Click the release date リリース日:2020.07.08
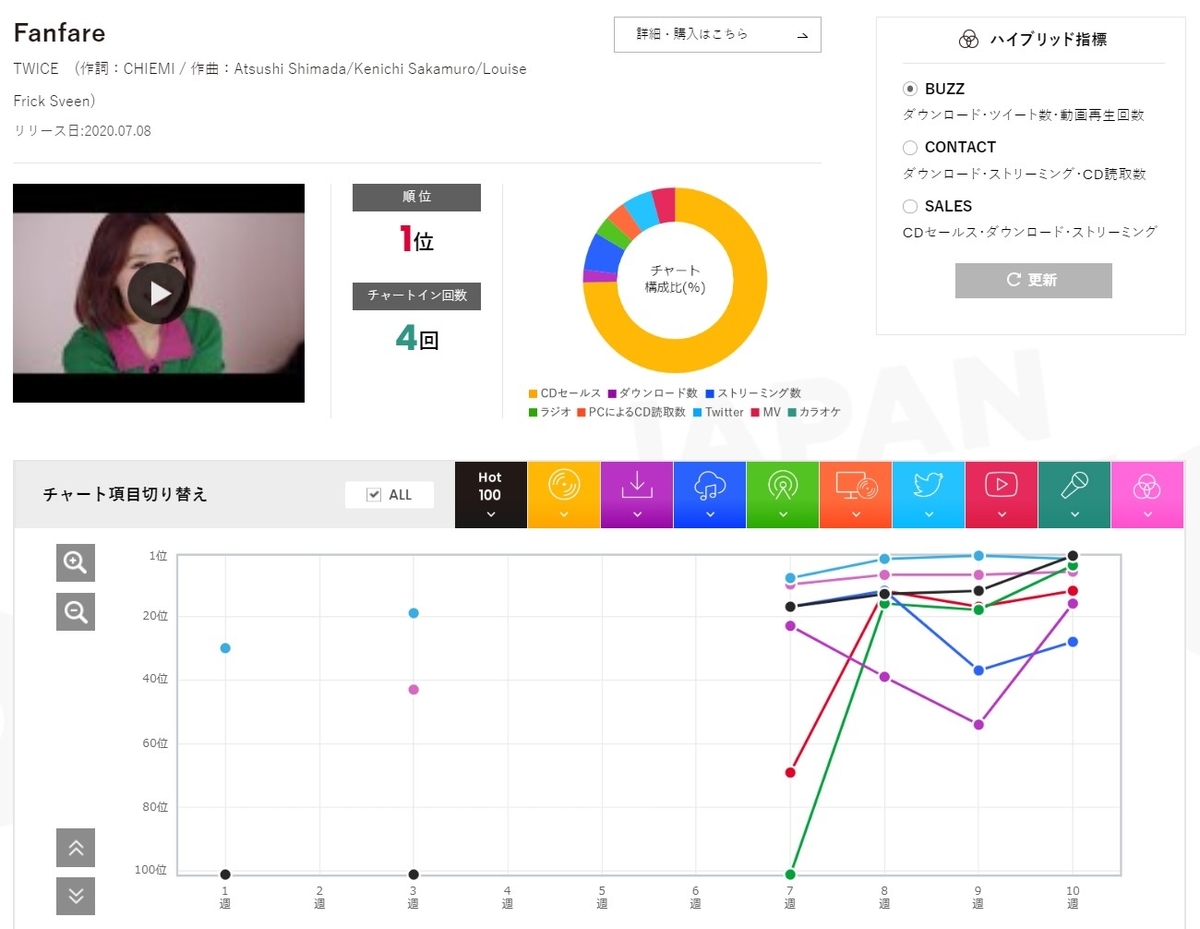Viewport: 1200px width, 929px height. click(x=82, y=131)
